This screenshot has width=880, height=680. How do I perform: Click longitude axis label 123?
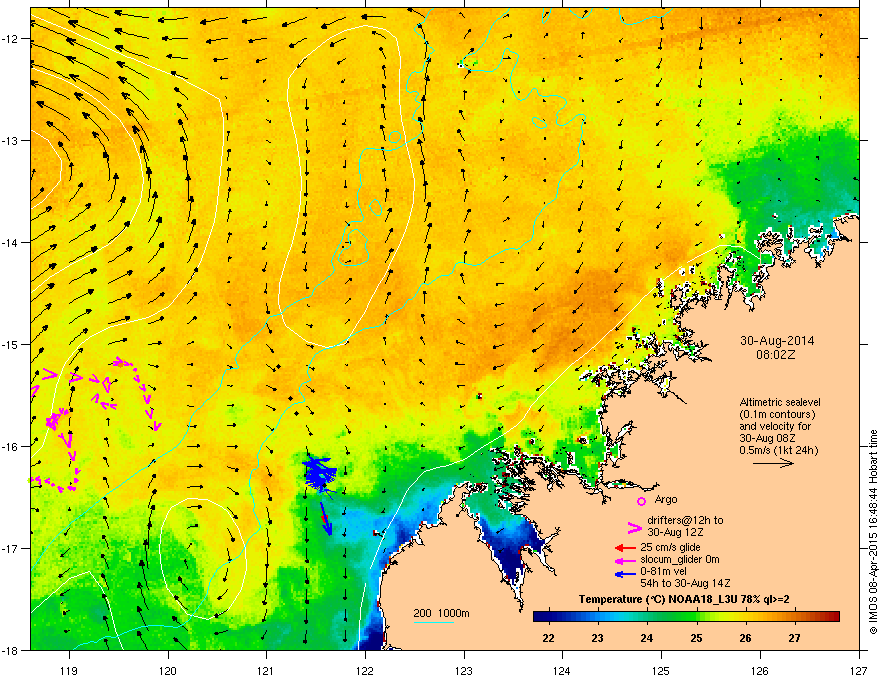pyautogui.click(x=464, y=670)
